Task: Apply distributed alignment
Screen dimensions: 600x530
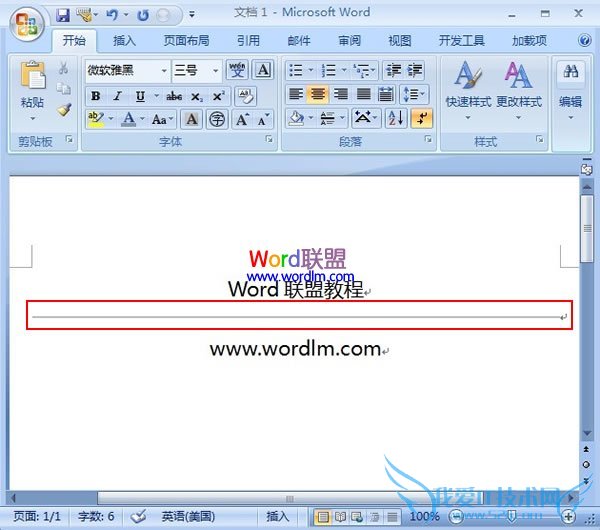Action: (386, 94)
